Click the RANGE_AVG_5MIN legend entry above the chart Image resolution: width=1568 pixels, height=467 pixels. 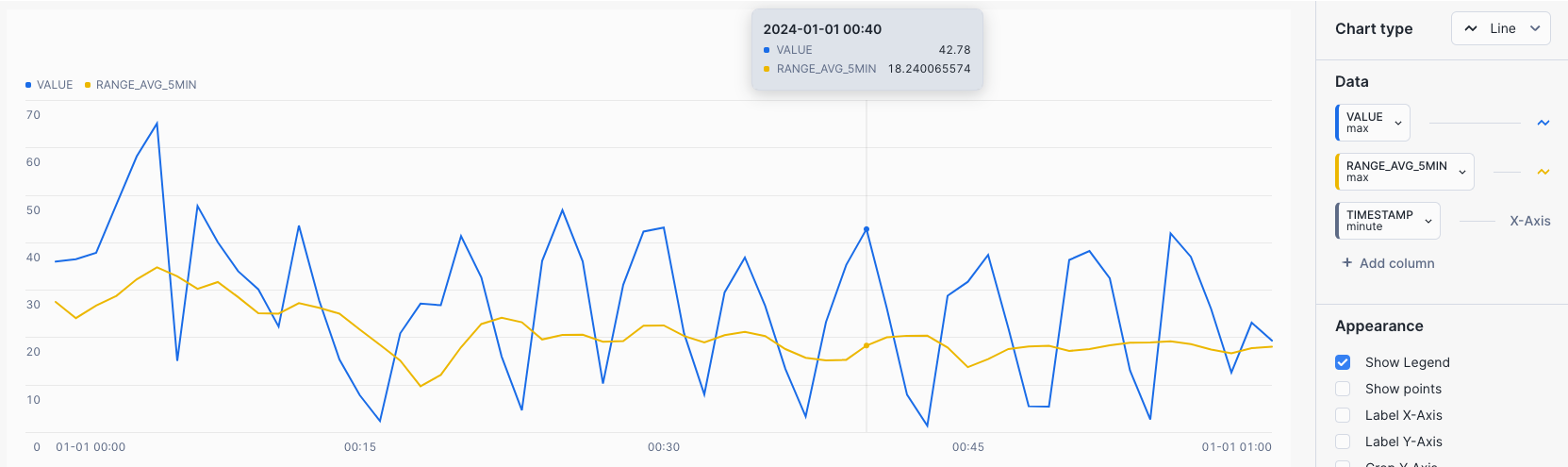(x=140, y=85)
